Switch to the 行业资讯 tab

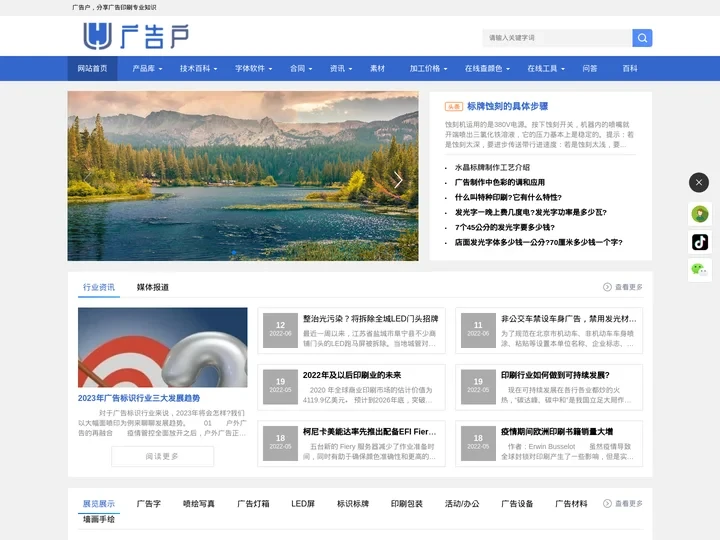tap(99, 287)
